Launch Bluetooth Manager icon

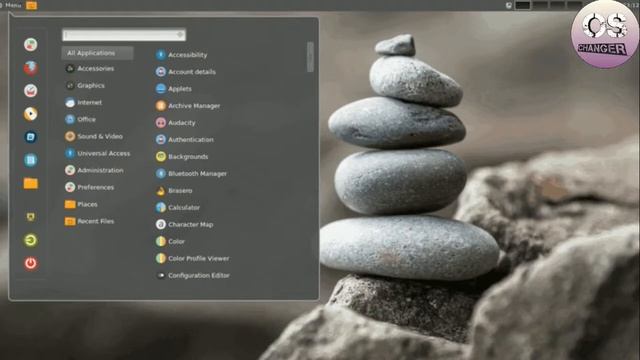coord(161,173)
